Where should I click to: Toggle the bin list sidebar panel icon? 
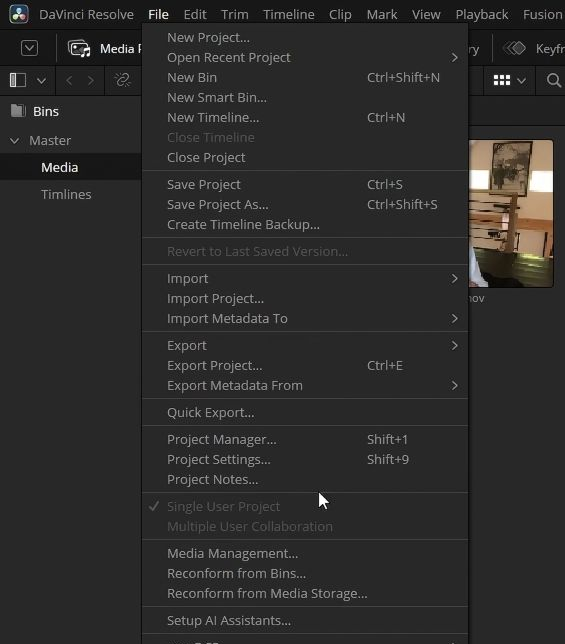[x=18, y=80]
